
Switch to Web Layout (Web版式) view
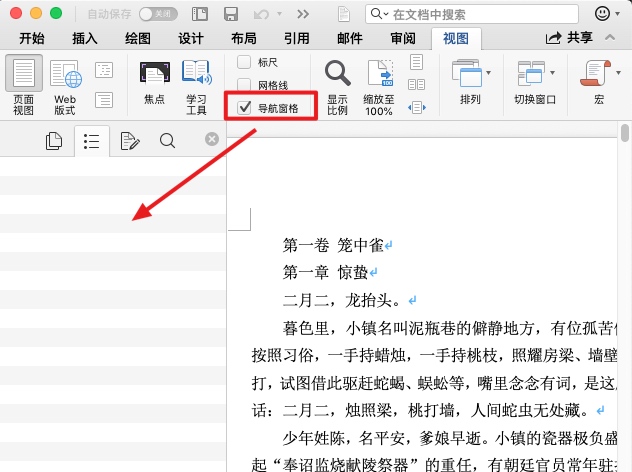pyautogui.click(x=65, y=87)
